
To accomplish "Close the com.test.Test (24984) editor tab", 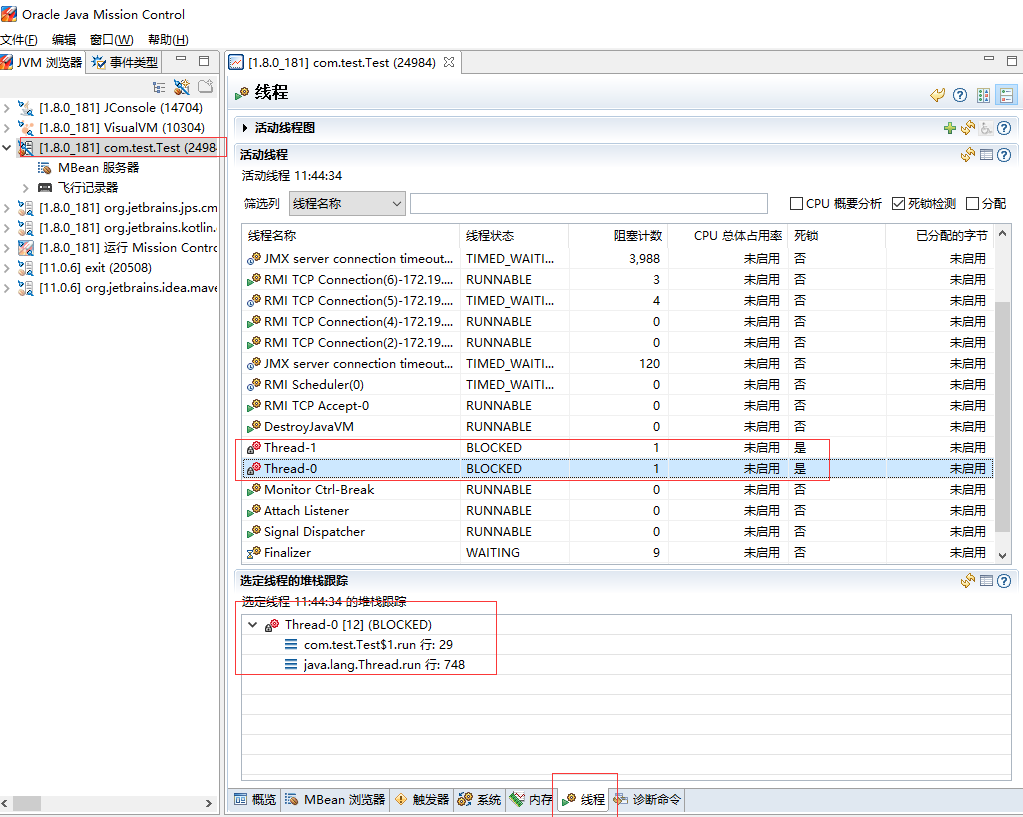I will click(449, 62).
